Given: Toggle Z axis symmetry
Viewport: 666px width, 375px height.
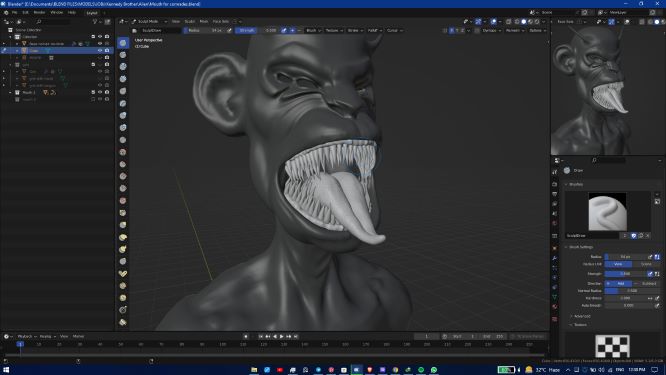Looking at the screenshot, I should (x=463, y=31).
